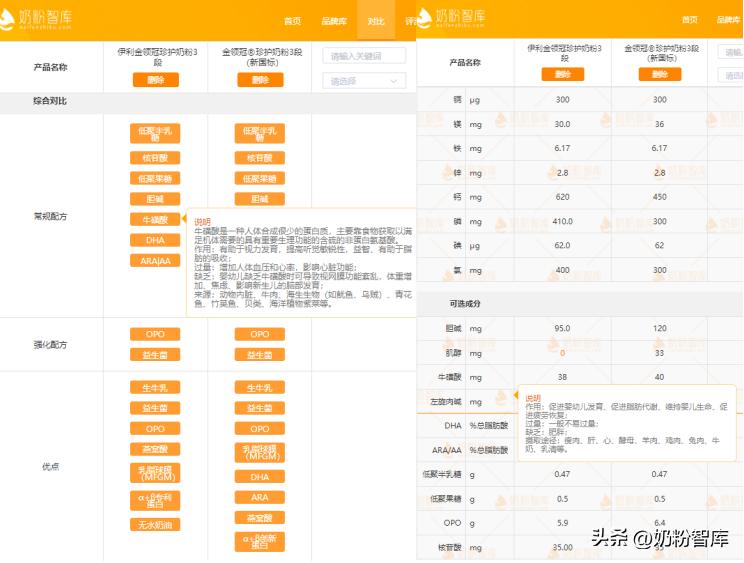Viewport: 744px width, 563px height.
Task: Click the ARA|AA tag
Action: pyautogui.click(x=155, y=260)
